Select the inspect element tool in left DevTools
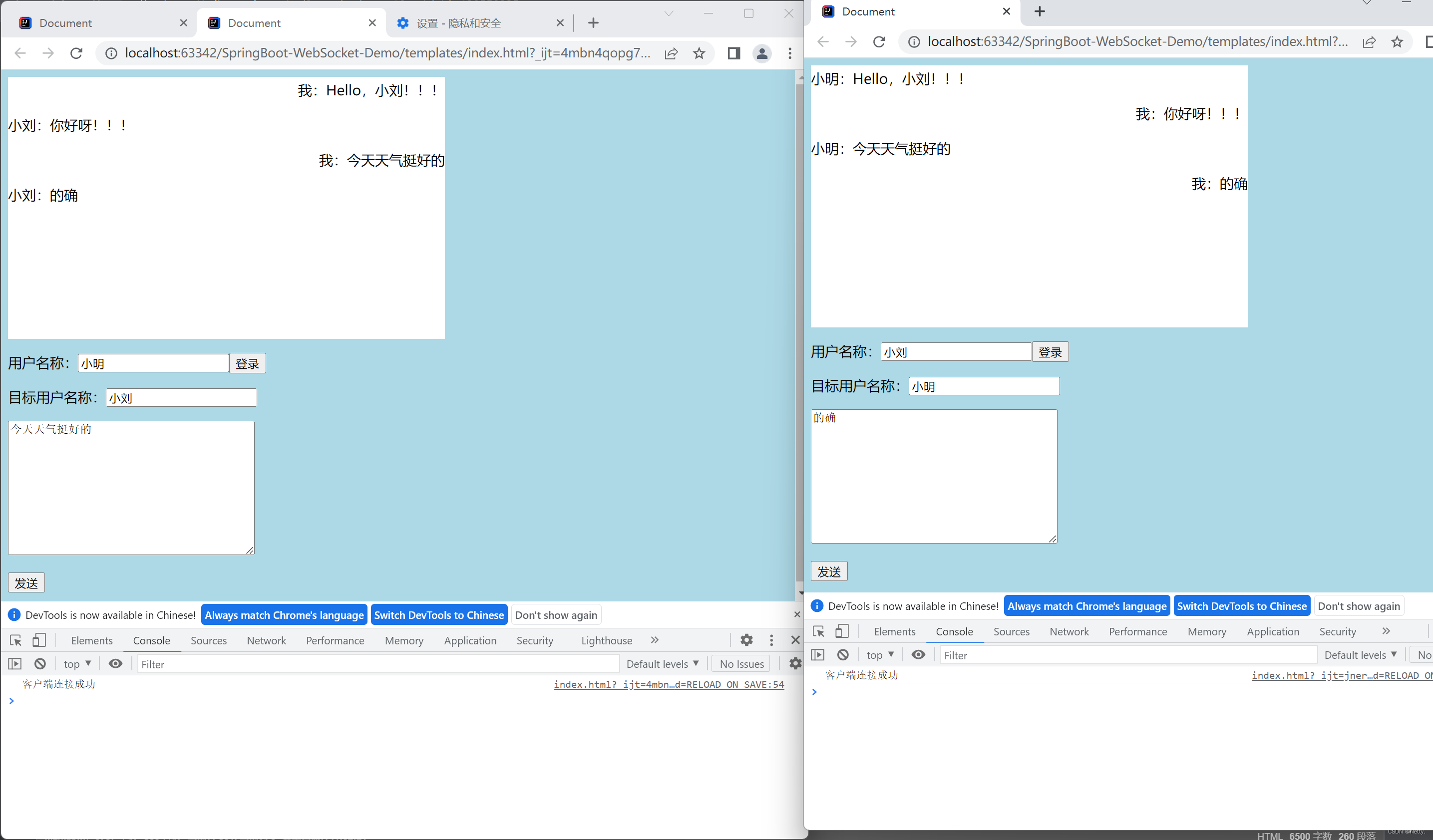The height and width of the screenshot is (840, 1433). (16, 640)
